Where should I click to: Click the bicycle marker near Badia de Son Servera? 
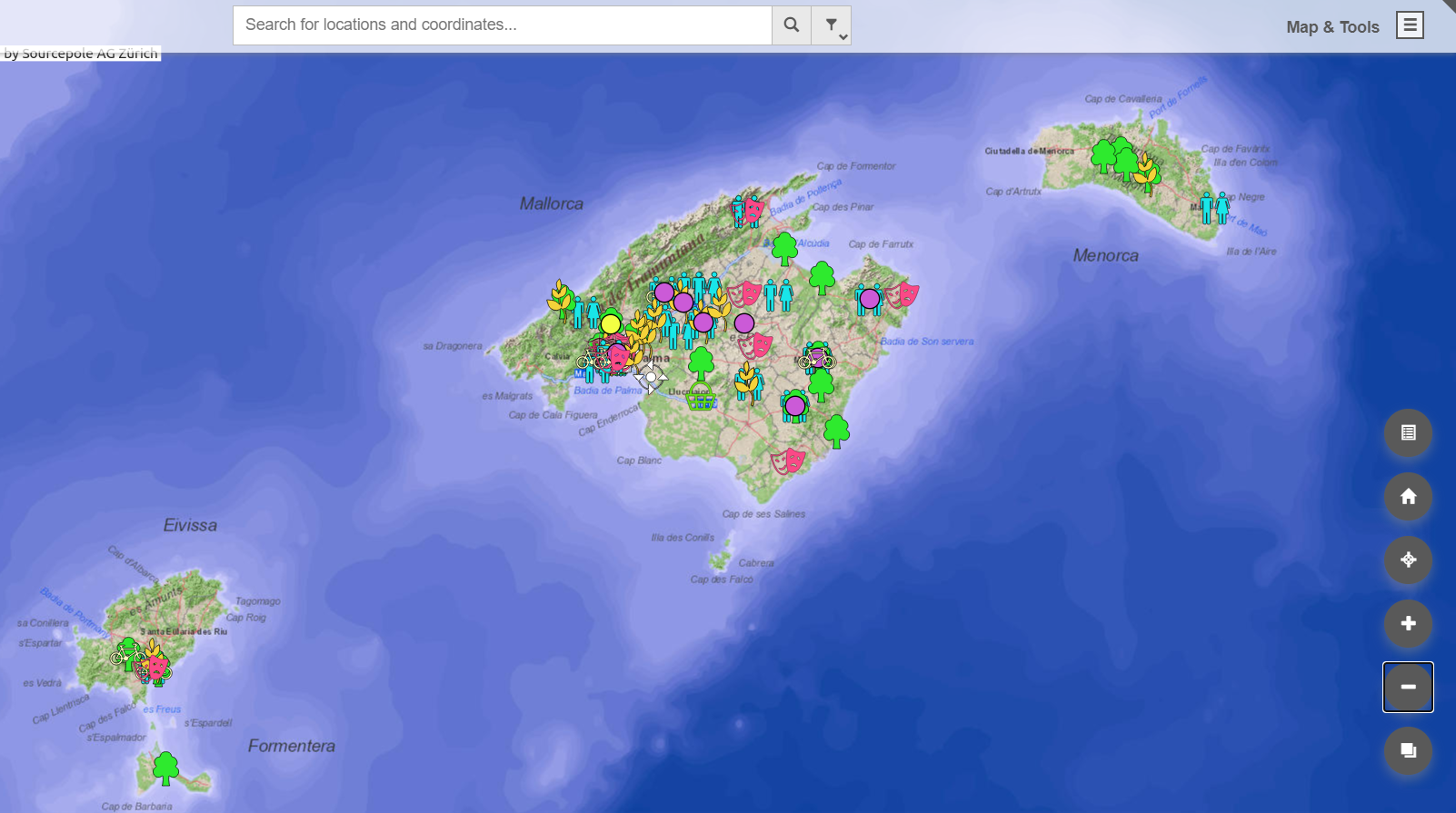tap(816, 361)
